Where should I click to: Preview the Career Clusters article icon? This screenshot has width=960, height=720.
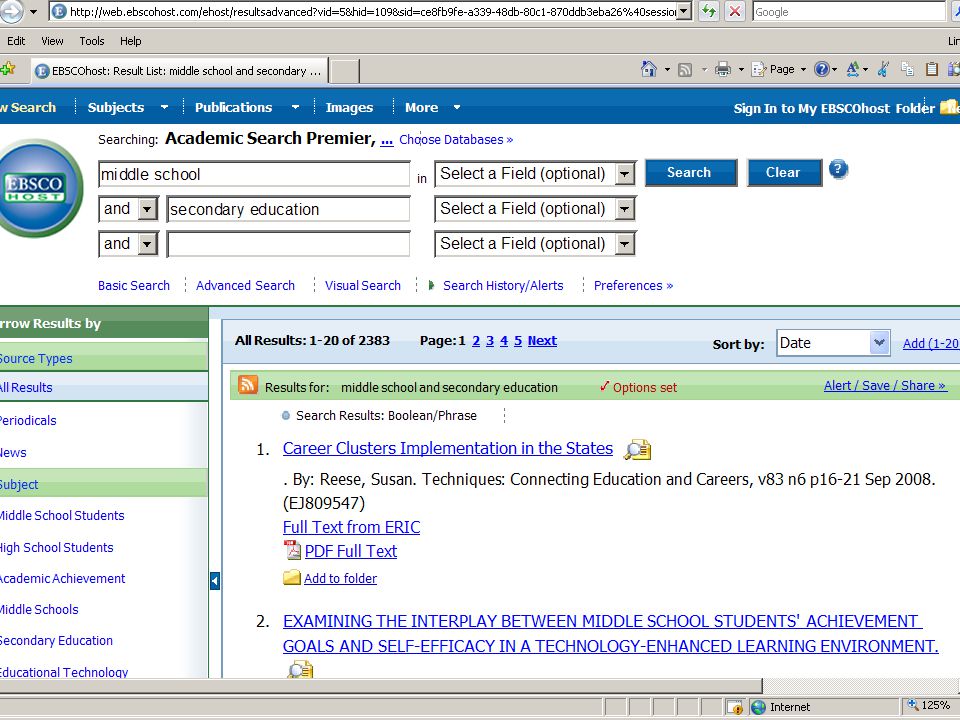tap(637, 449)
